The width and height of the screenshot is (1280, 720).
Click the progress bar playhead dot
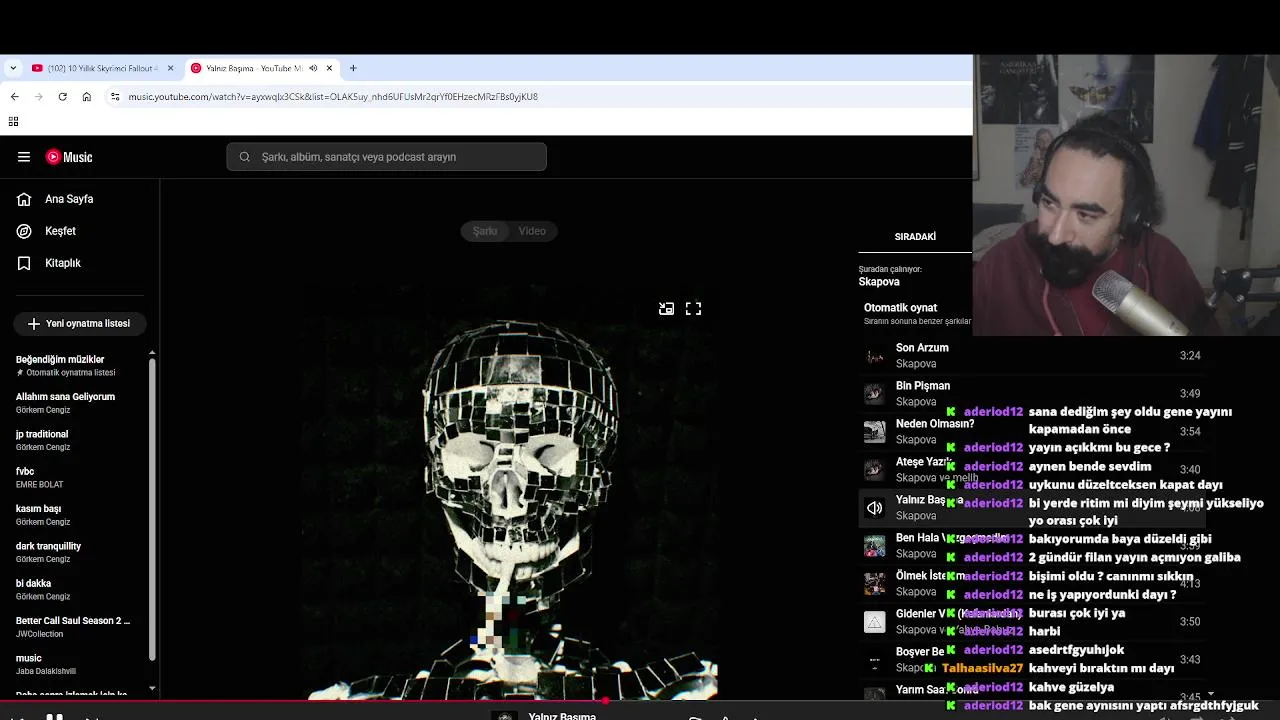point(605,701)
